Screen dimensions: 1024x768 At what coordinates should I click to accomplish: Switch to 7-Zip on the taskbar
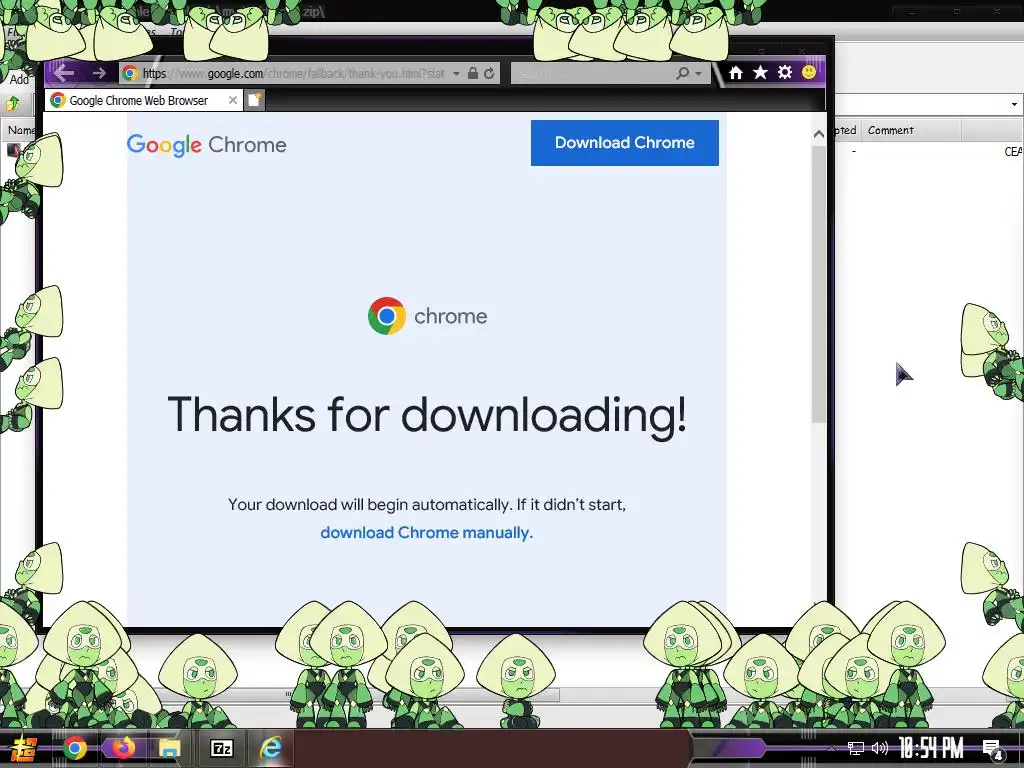(221, 748)
